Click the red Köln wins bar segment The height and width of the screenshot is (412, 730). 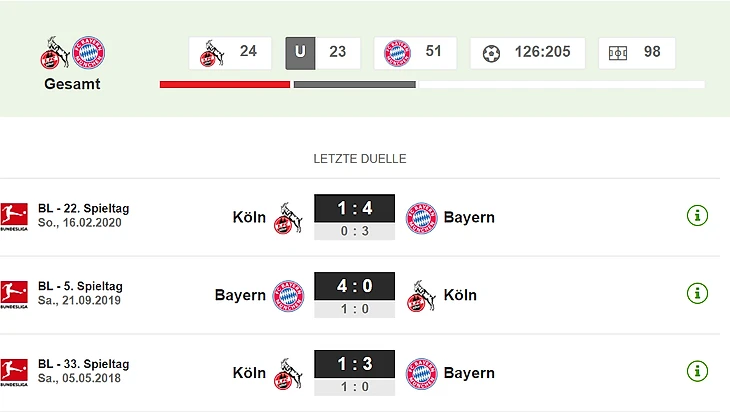[x=225, y=84]
